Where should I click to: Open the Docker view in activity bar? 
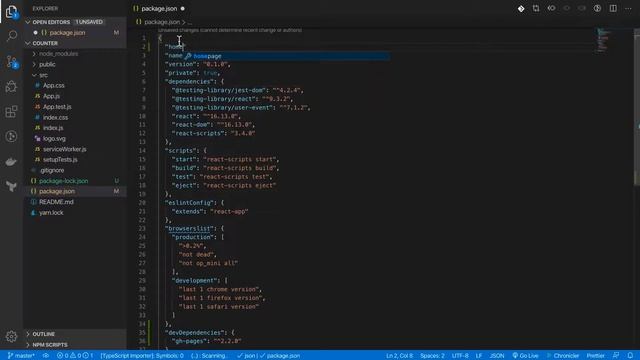[11, 162]
